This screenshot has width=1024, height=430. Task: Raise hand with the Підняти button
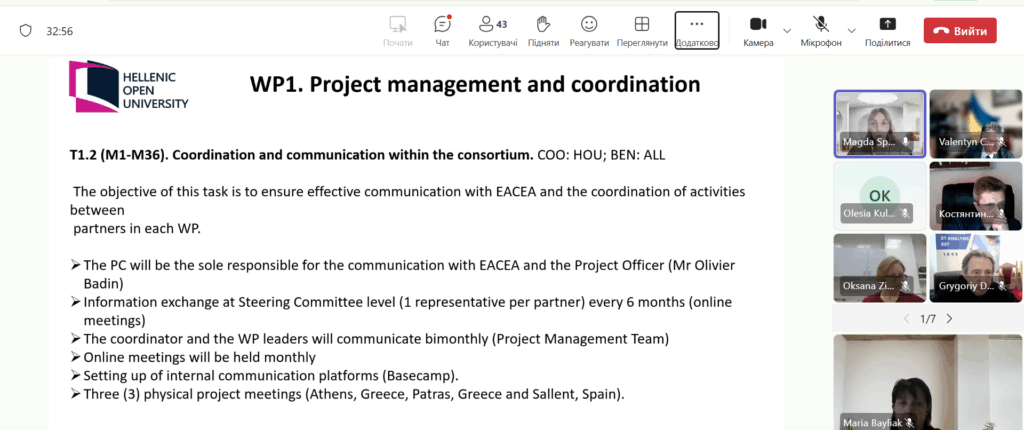(543, 30)
